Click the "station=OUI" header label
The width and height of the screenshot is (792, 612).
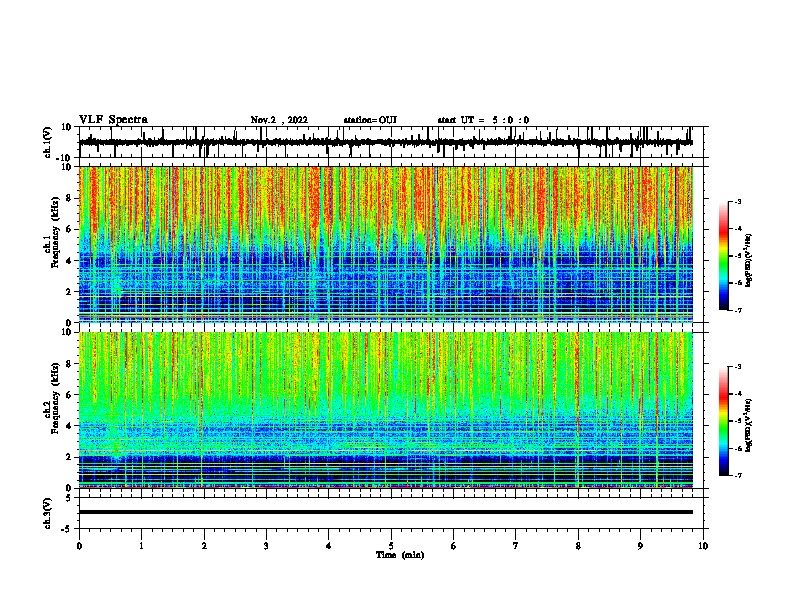(370, 120)
